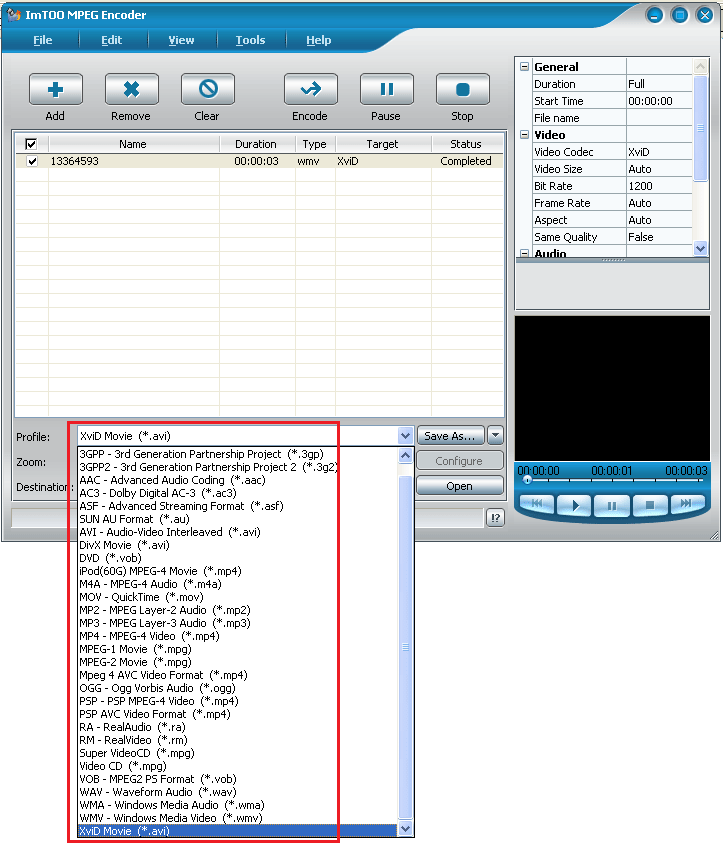
Task: Open the Profile combo box arrow
Action: click(x=405, y=435)
